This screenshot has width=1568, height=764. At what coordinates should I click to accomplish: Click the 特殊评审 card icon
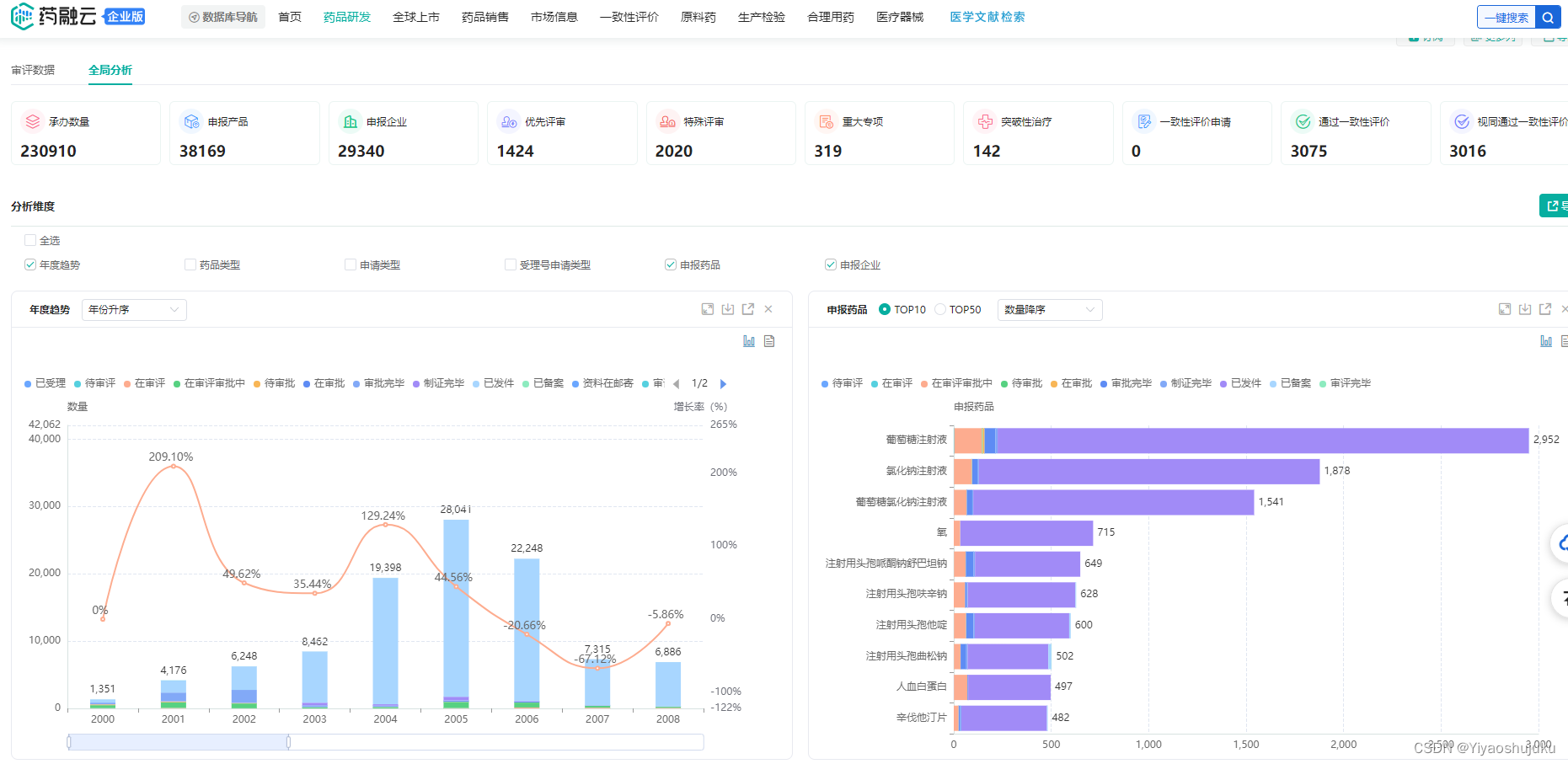(x=667, y=122)
